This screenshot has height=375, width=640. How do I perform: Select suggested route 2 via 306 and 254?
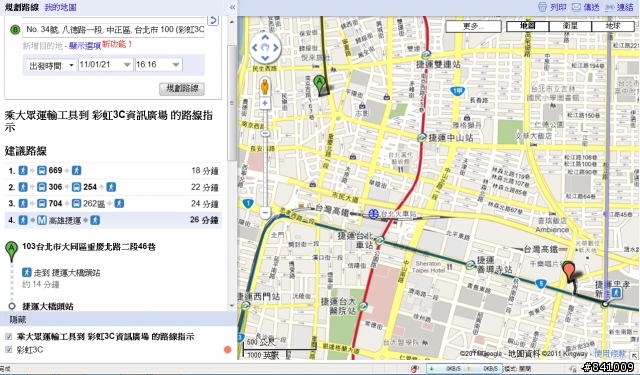(113, 187)
